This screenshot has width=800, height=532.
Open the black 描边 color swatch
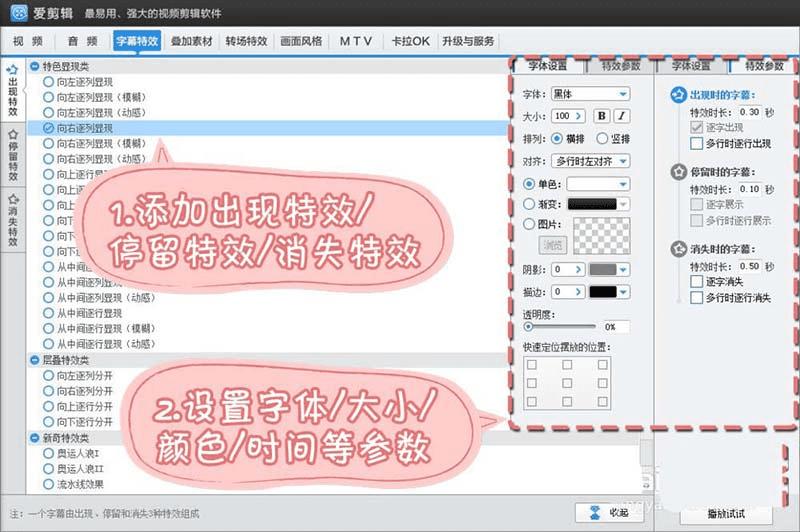coord(603,292)
